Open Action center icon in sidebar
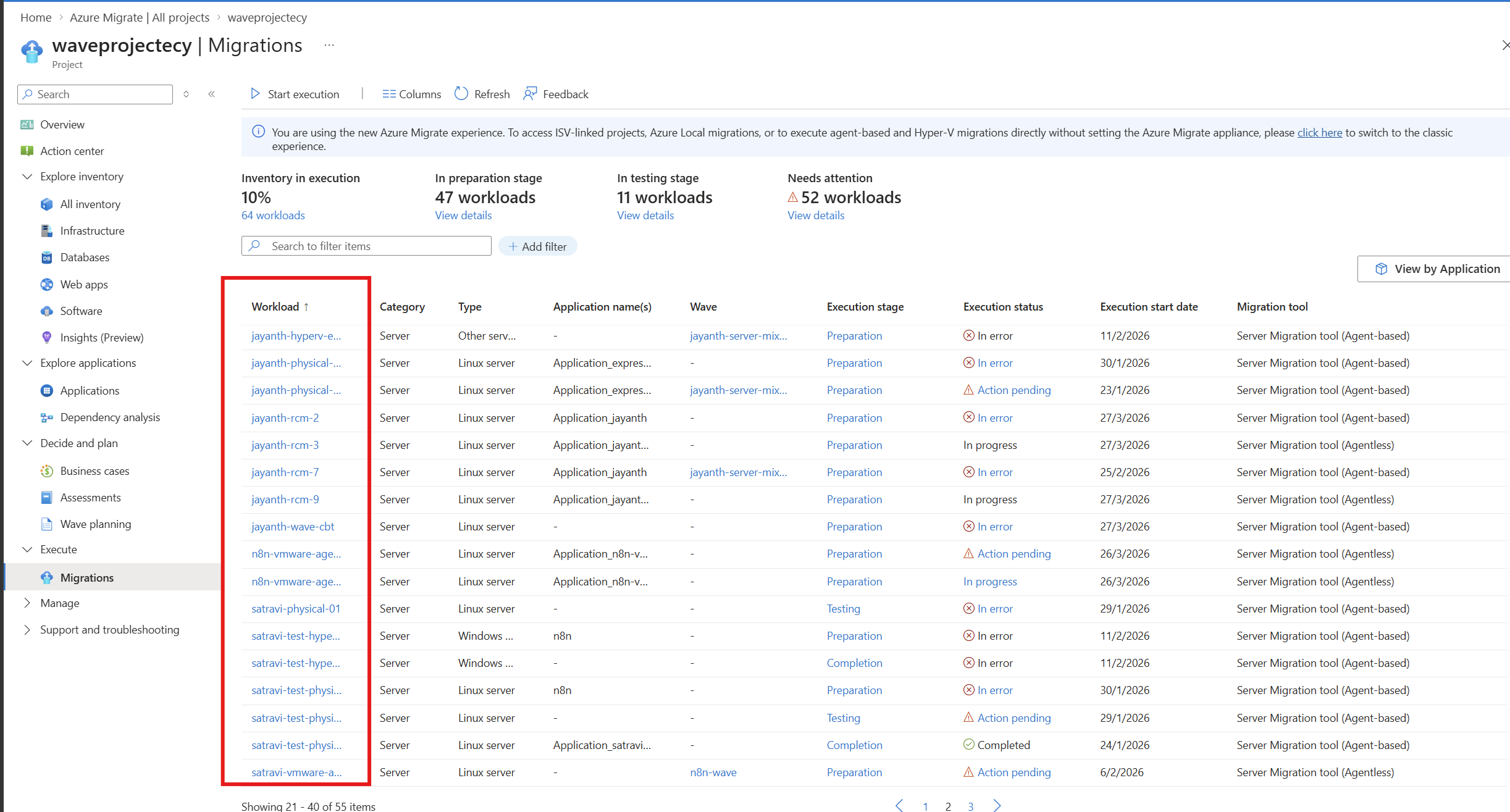Viewport: 1510px width, 812px height. [27, 151]
